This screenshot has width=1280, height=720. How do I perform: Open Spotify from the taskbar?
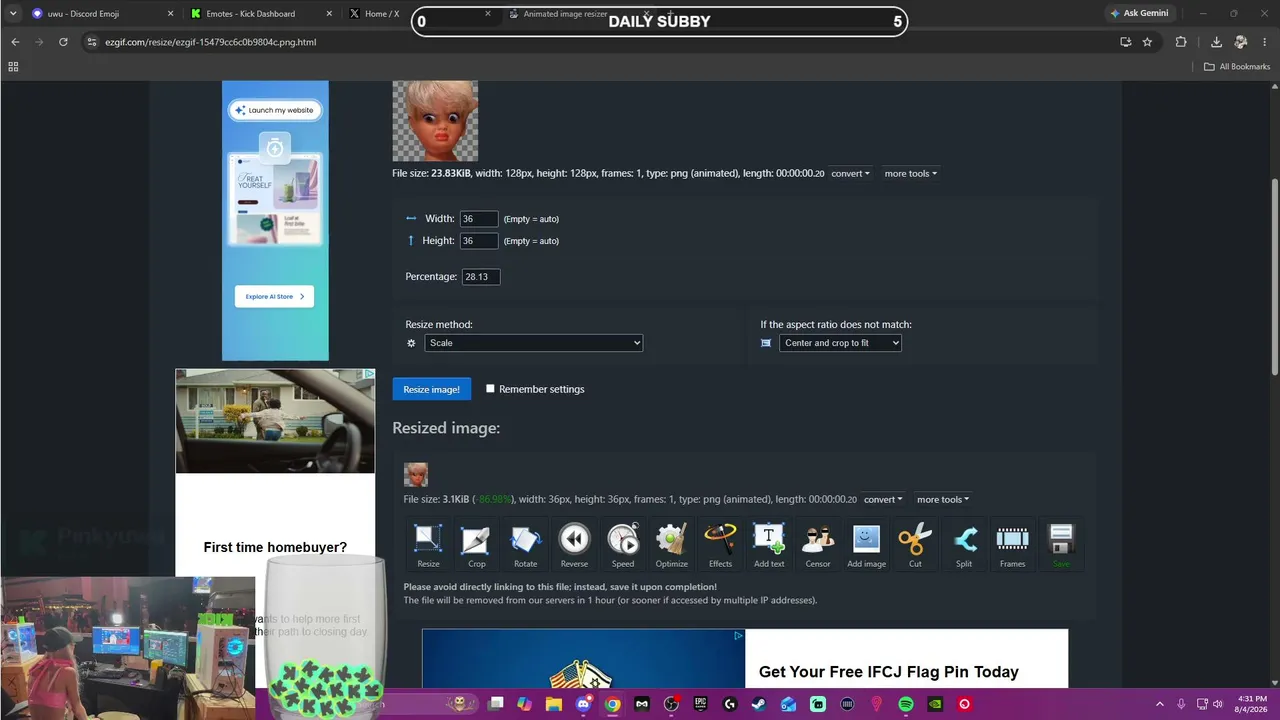906,704
